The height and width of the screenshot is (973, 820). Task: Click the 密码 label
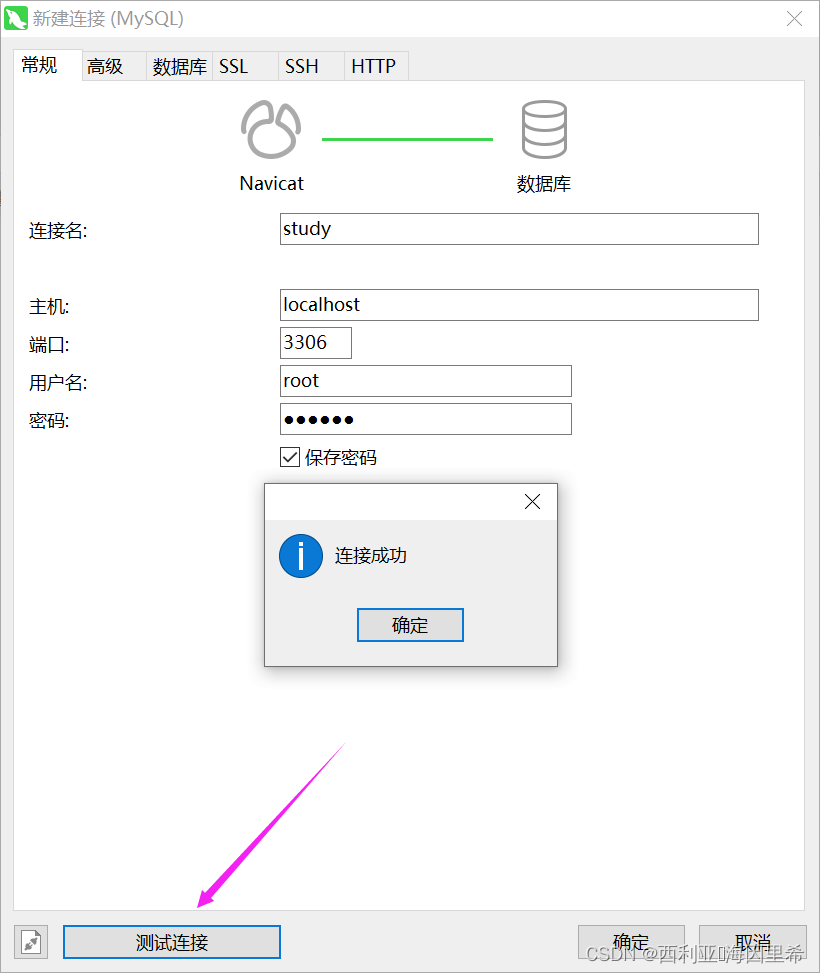[x=49, y=421]
